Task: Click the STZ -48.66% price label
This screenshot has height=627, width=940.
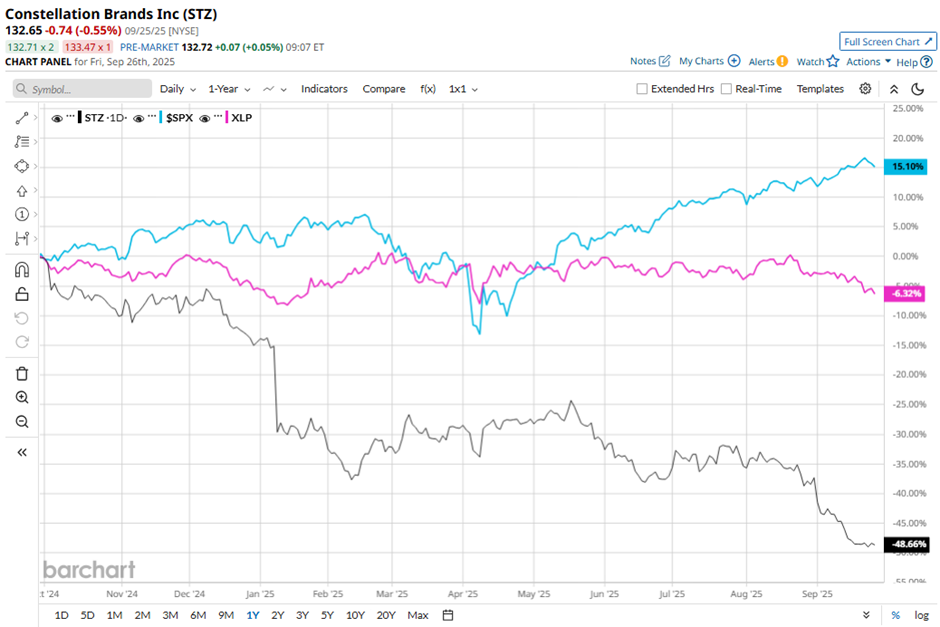Action: (907, 544)
